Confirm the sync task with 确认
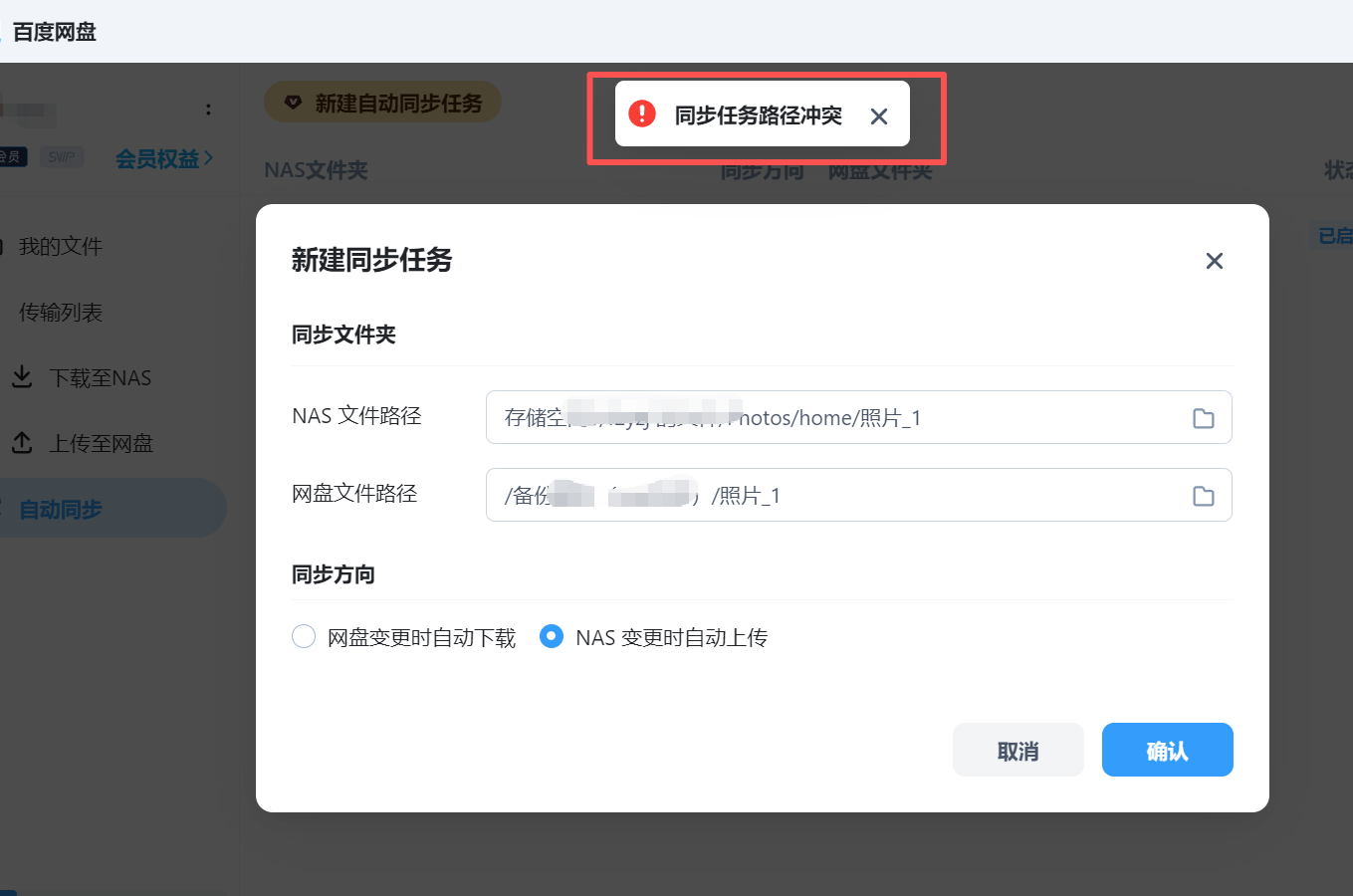Viewport: 1353px width, 896px height. 1168,750
